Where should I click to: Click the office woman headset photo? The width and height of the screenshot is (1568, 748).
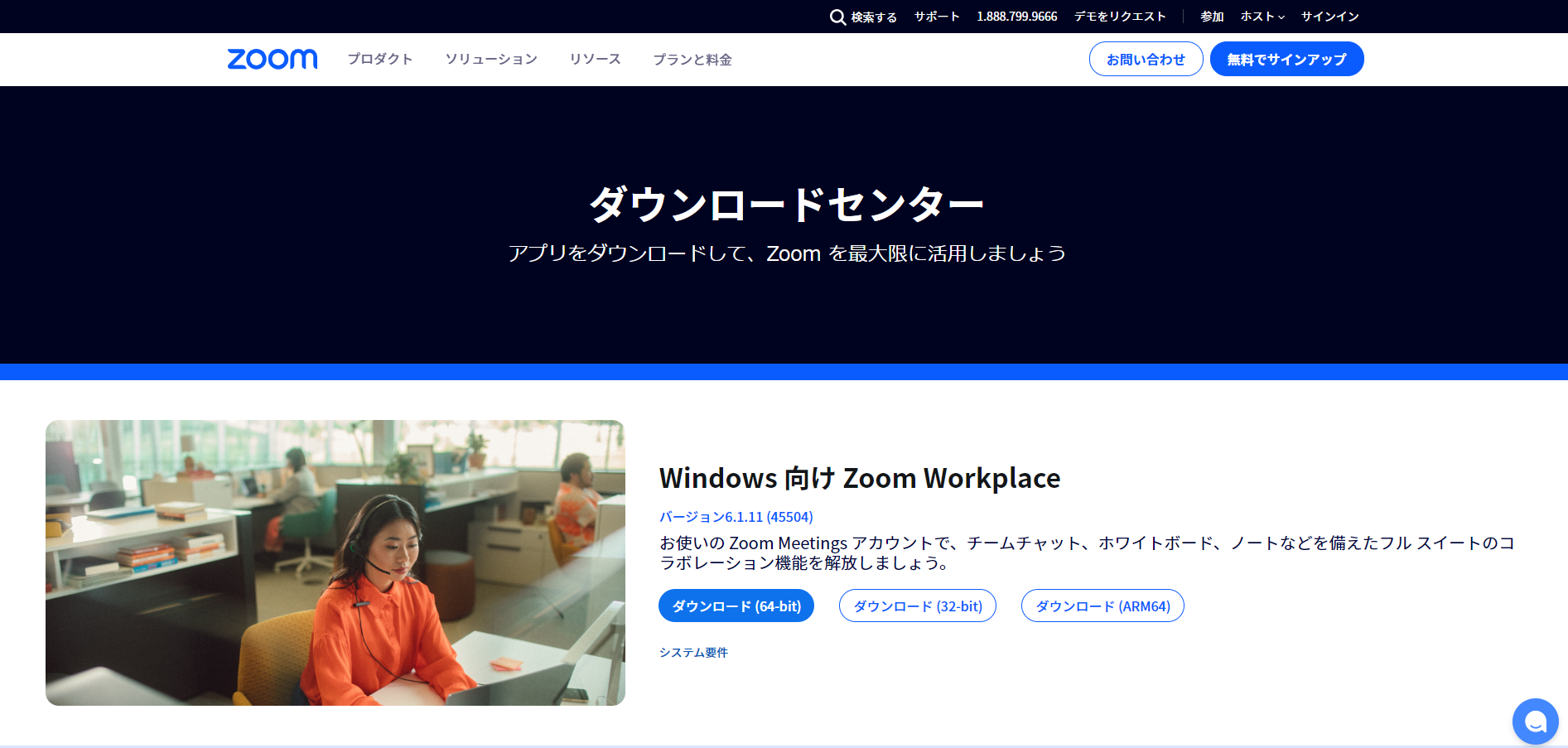(335, 562)
